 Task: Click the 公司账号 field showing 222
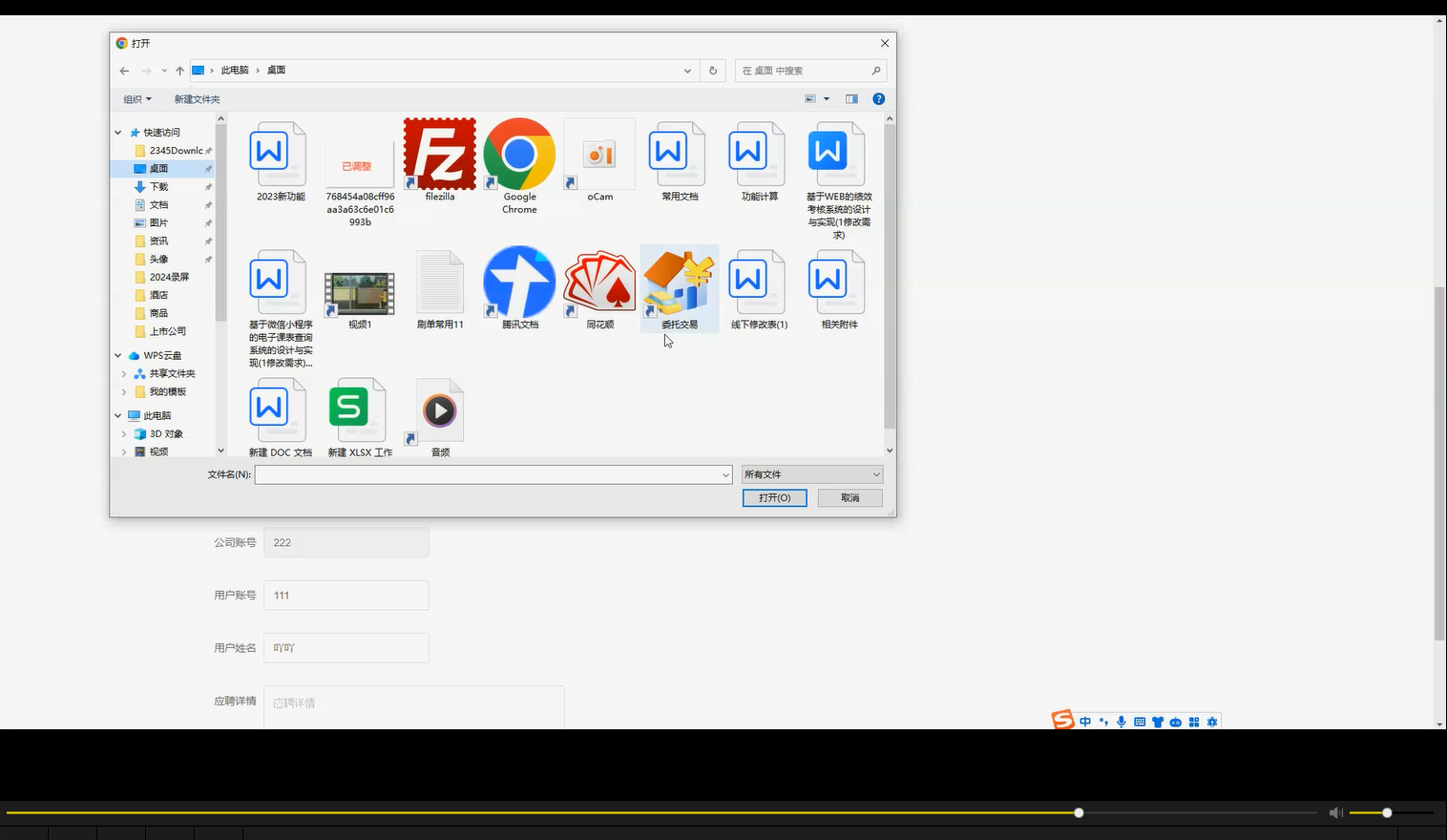[346, 542]
